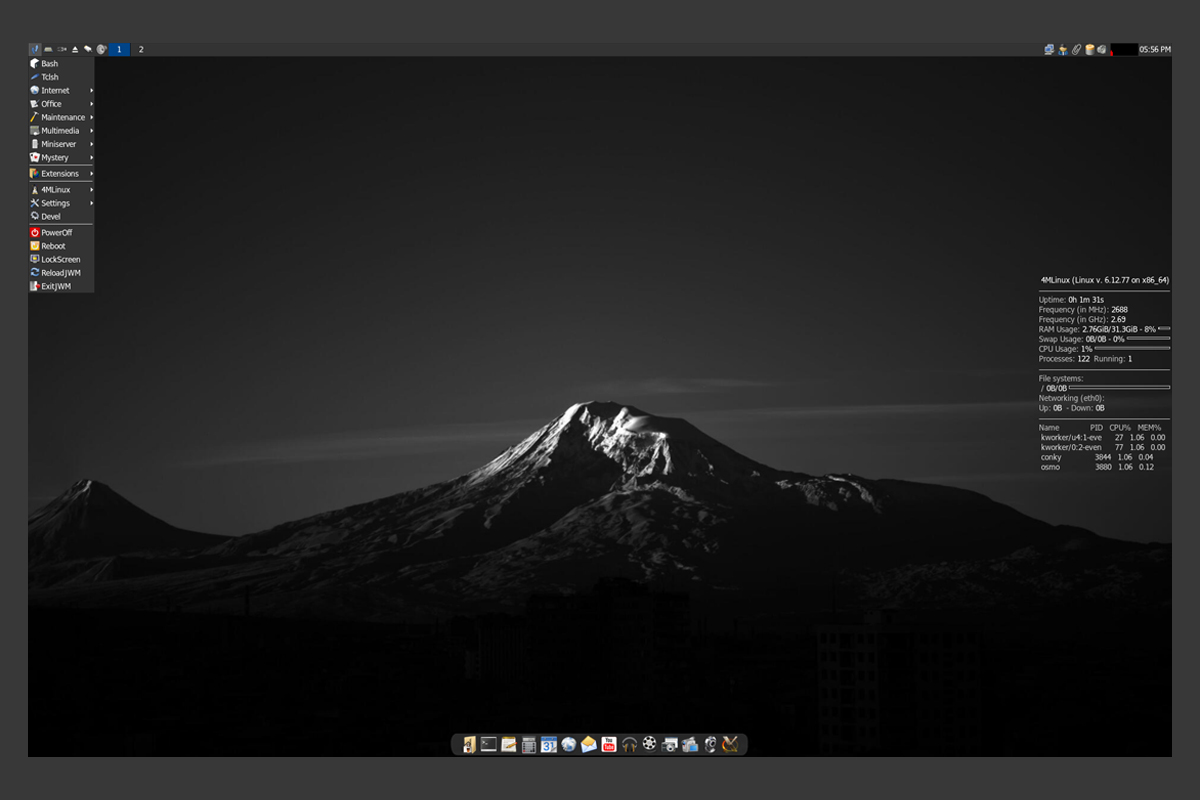
Task: Open the webcam icon in the dock
Action: point(710,744)
